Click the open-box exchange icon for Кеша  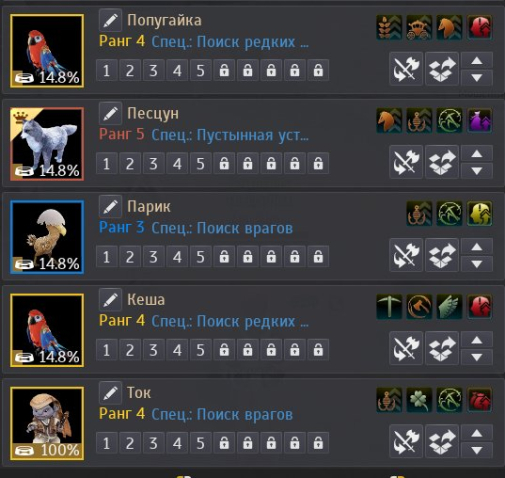[x=442, y=348]
